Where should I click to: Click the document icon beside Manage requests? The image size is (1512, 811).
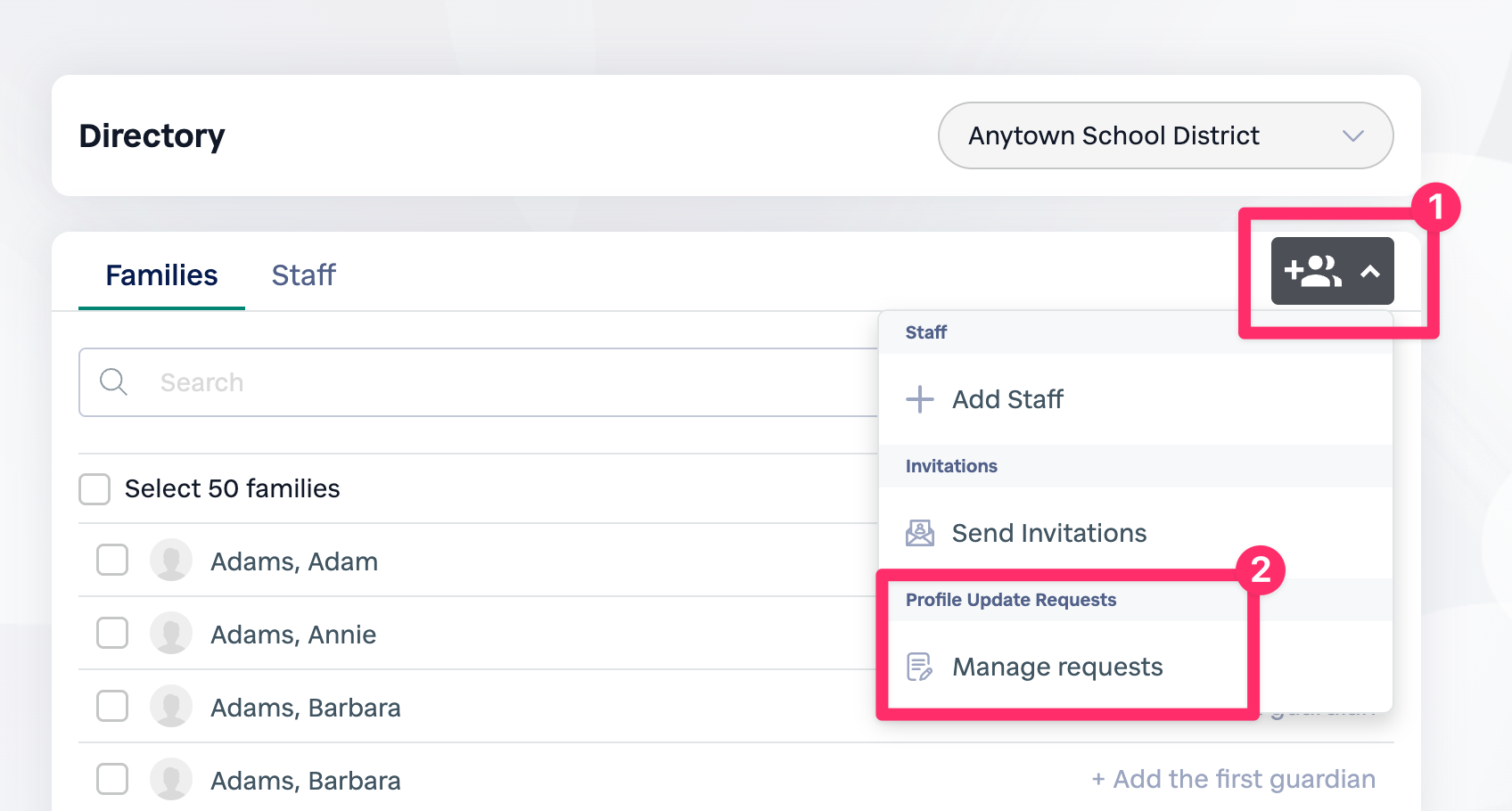919,667
